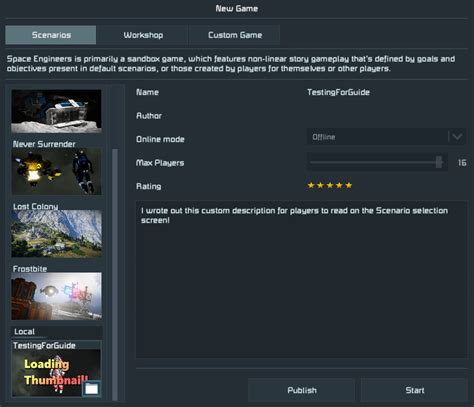Open folder icon on TestingForGuide thumbnail
This screenshot has width=474, height=407.
pos(91,389)
